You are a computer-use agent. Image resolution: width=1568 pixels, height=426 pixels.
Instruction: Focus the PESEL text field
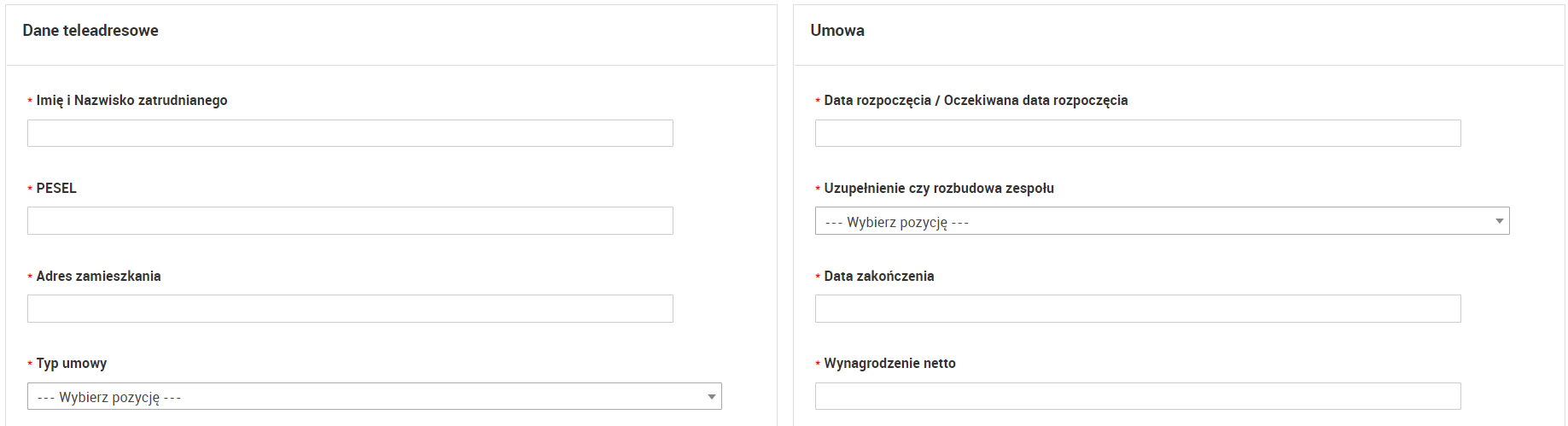[350, 221]
